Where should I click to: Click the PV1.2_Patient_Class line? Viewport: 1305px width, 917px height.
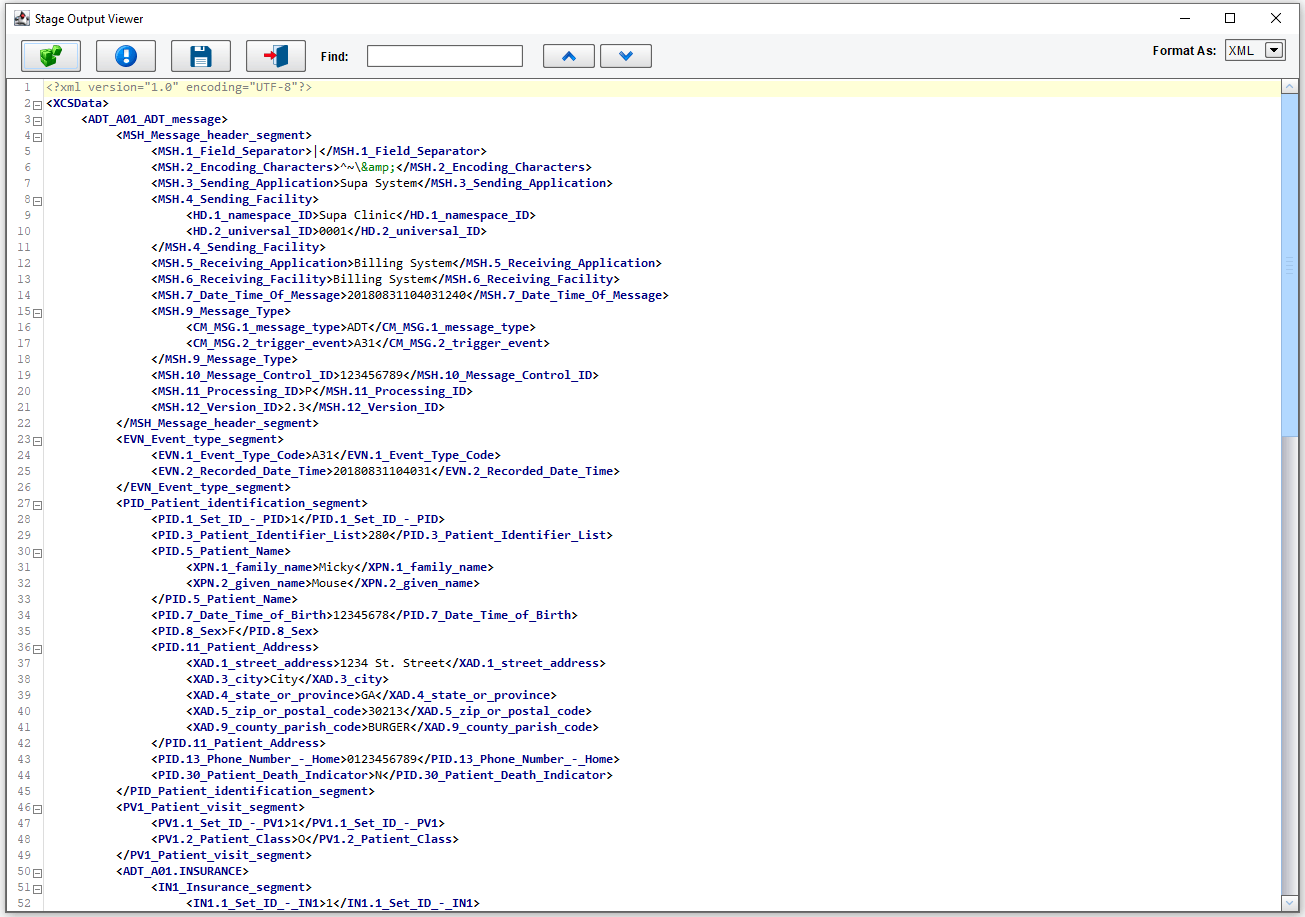pyautogui.click(x=305, y=839)
